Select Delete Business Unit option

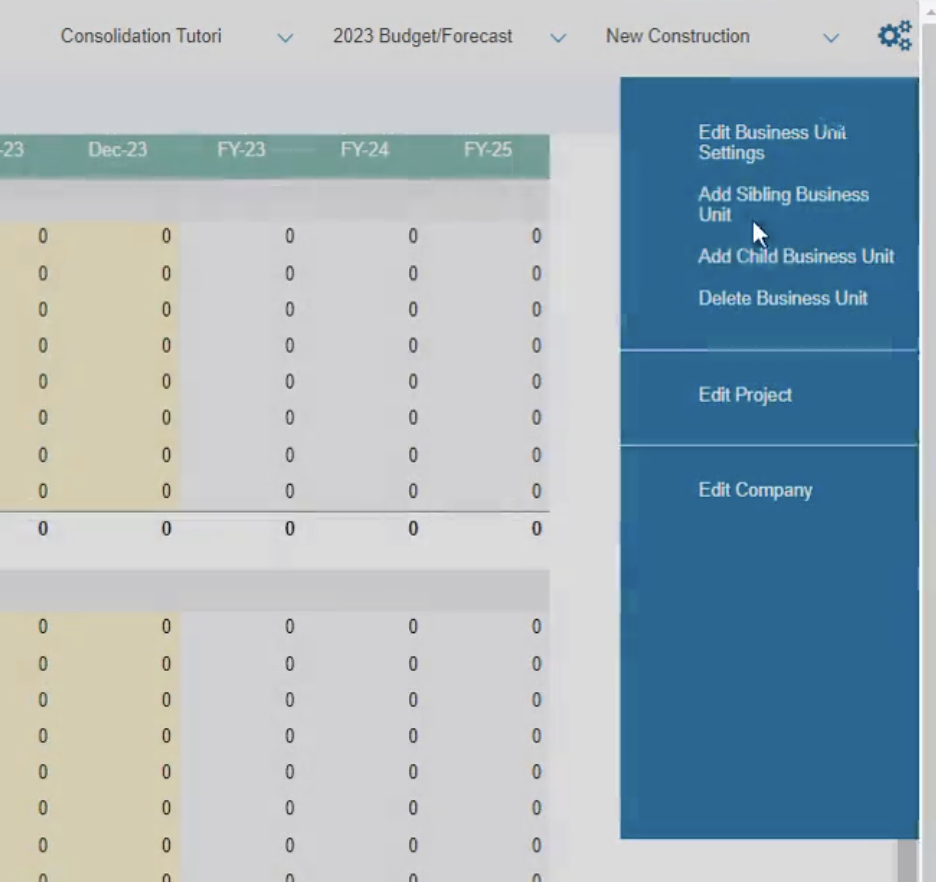[782, 299]
